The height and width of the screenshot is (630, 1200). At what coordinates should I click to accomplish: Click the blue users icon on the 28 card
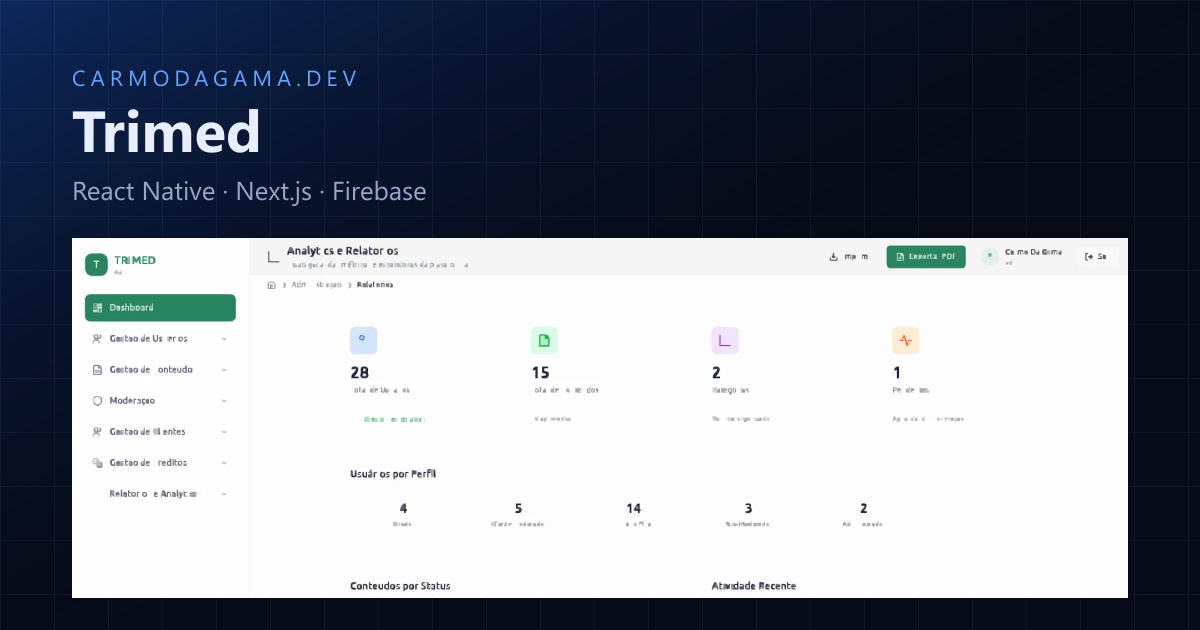[x=363, y=340]
